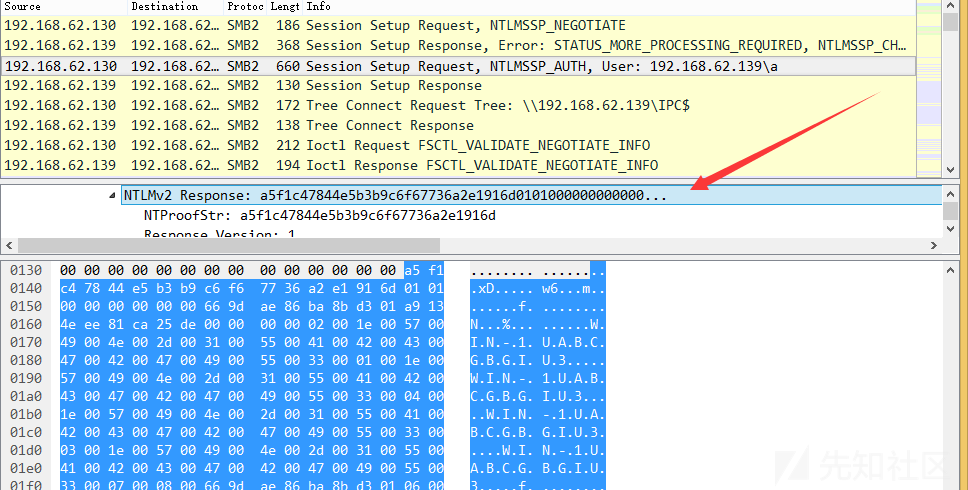The image size is (968, 490).
Task: Sort by the Protocol column header
Action: coord(246,7)
